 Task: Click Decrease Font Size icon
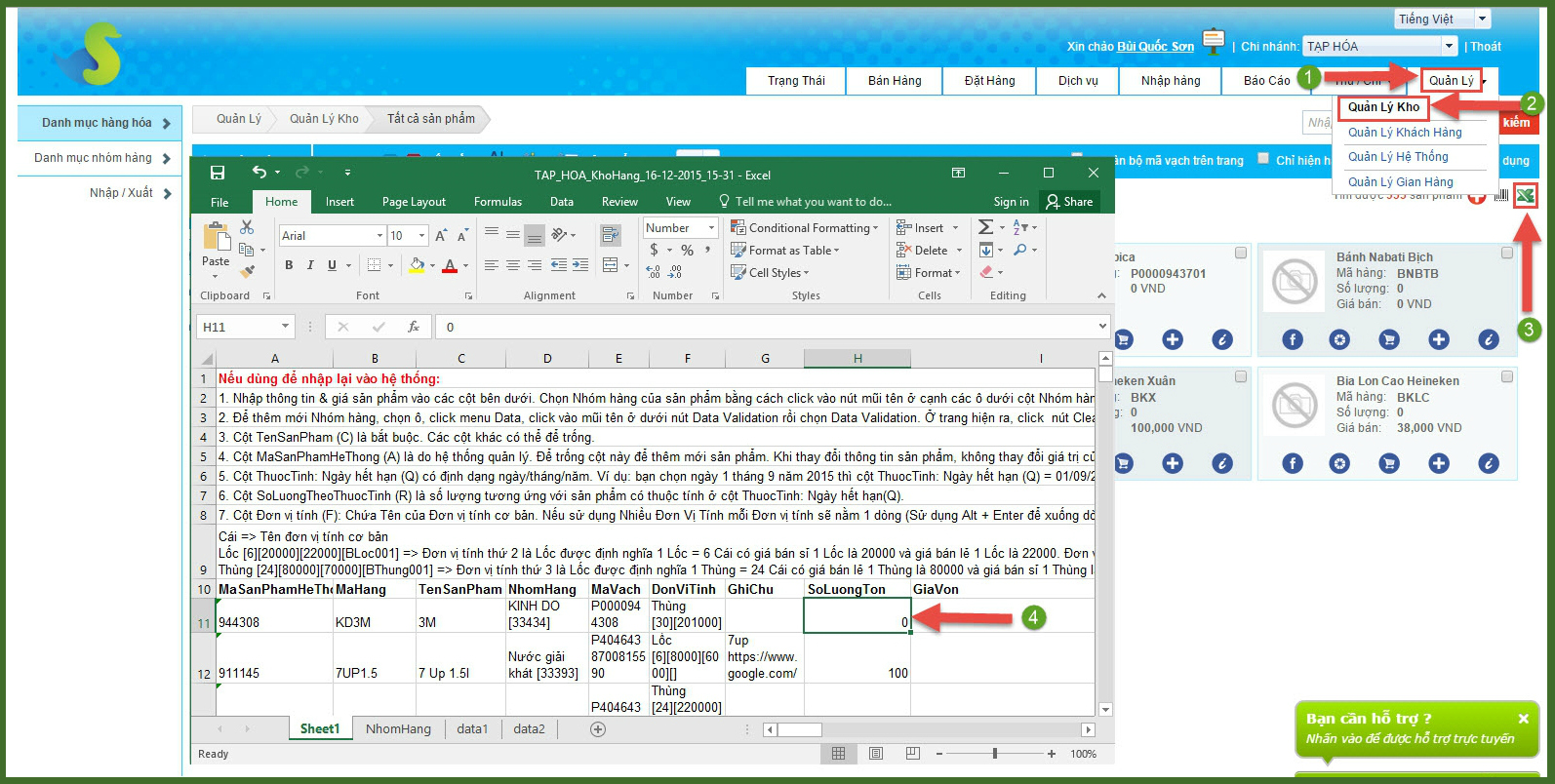pyautogui.click(x=462, y=235)
